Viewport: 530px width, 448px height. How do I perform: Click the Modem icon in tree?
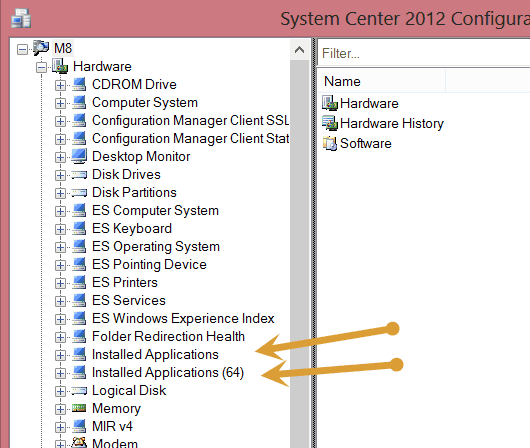(x=79, y=442)
